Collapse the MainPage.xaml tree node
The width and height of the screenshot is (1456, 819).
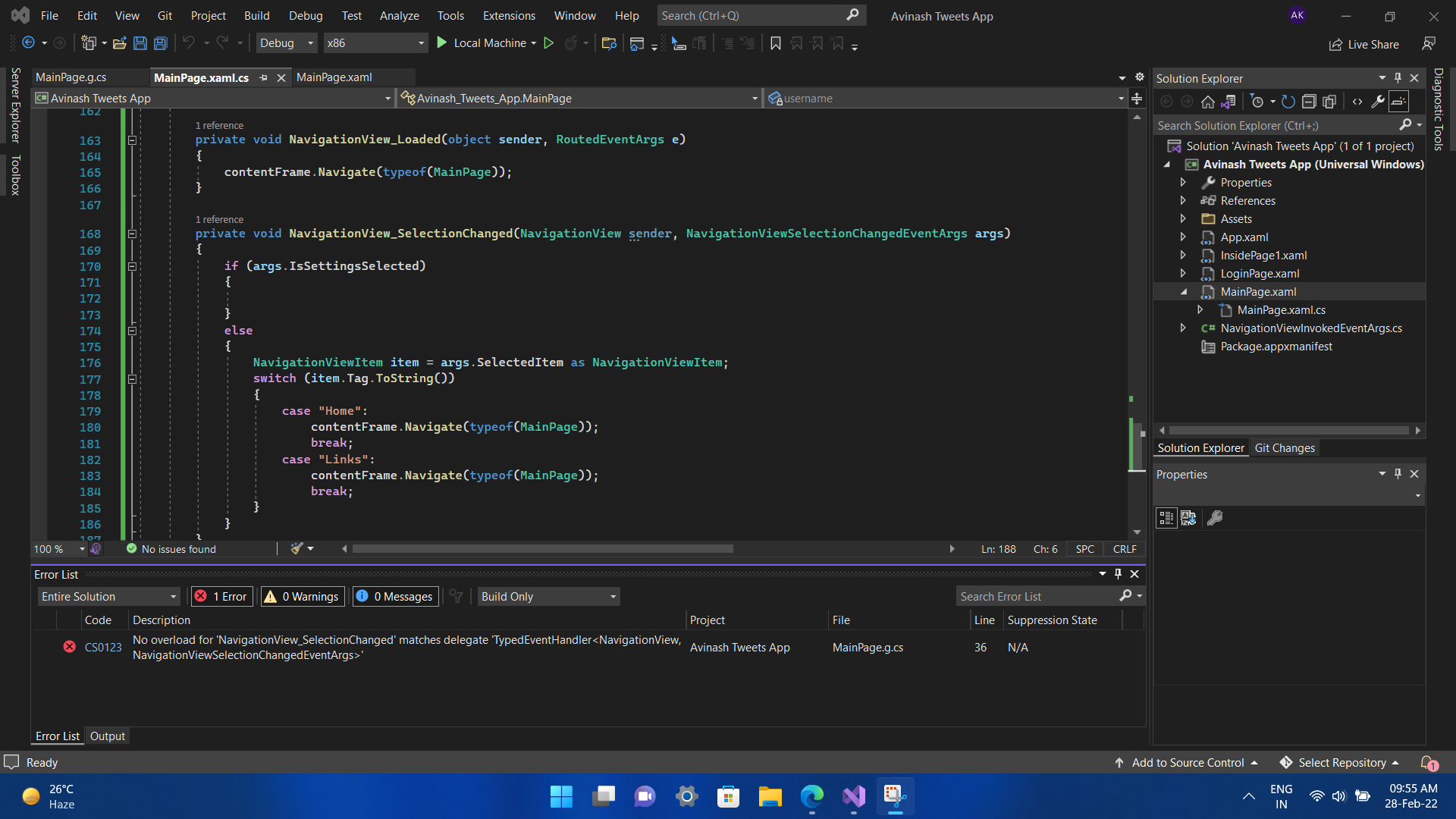pos(1184,292)
